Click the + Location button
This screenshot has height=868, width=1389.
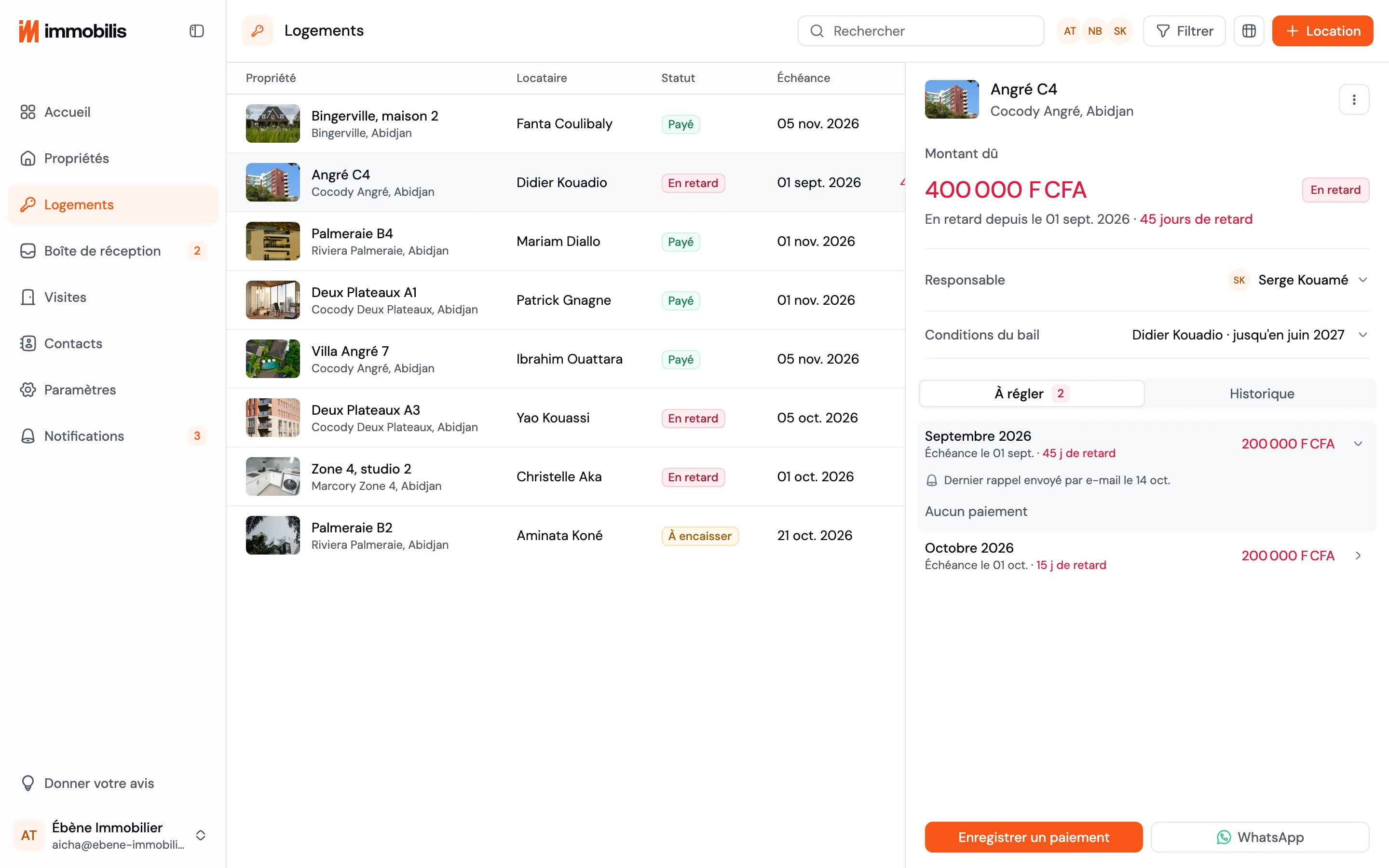point(1322,31)
